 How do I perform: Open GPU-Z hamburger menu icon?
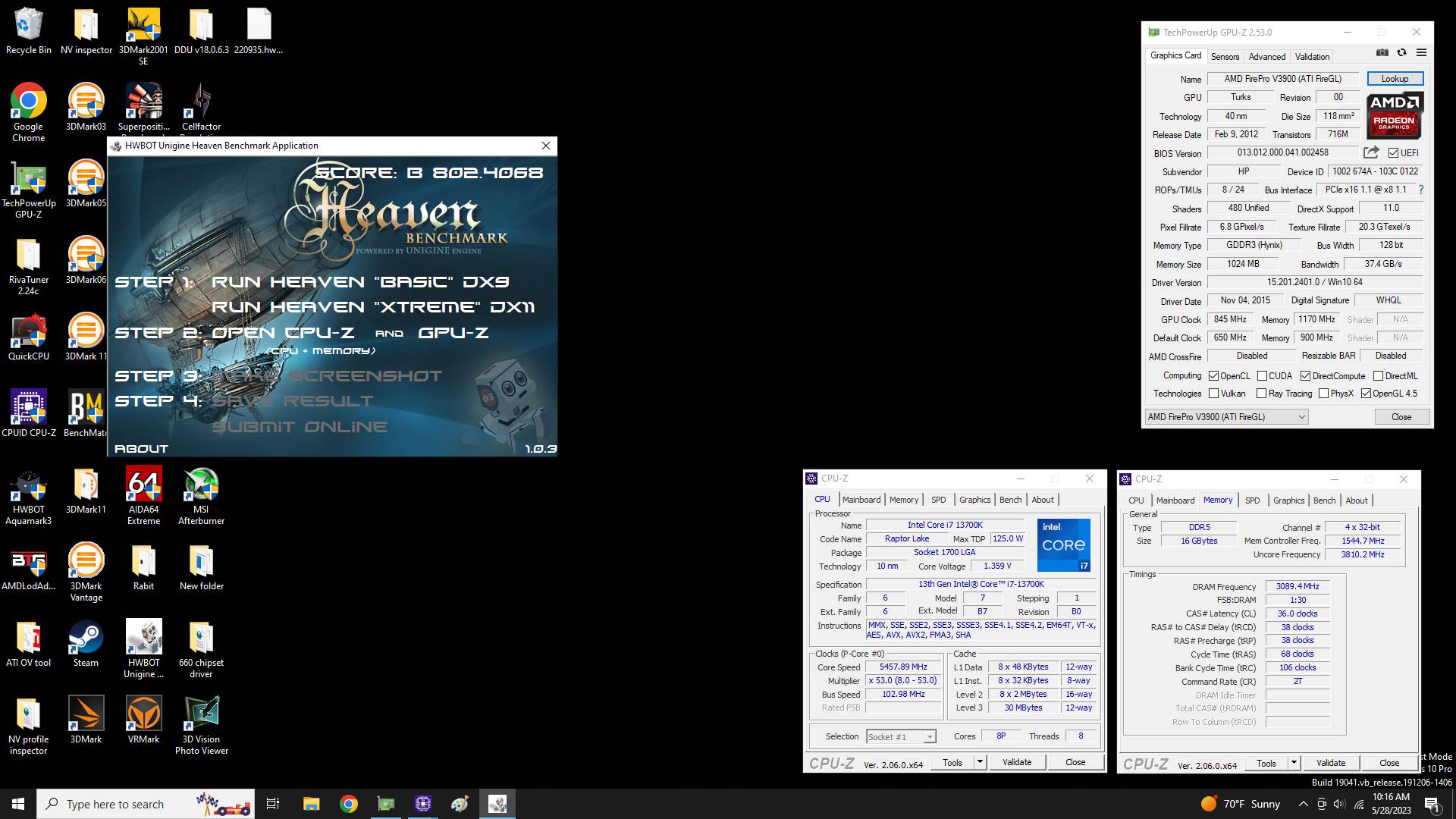point(1421,53)
